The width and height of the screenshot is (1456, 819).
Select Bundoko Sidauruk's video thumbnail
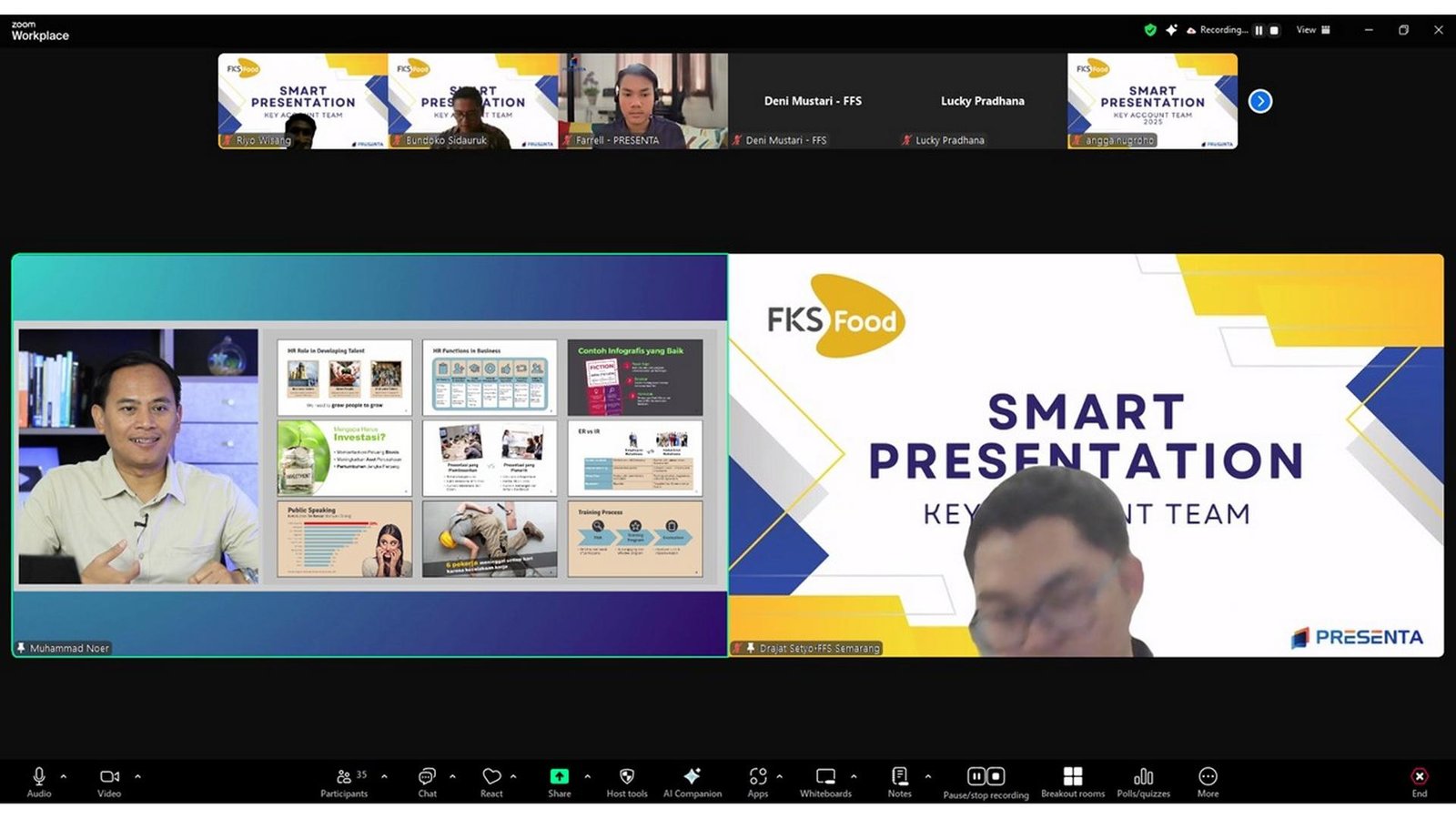point(473,101)
